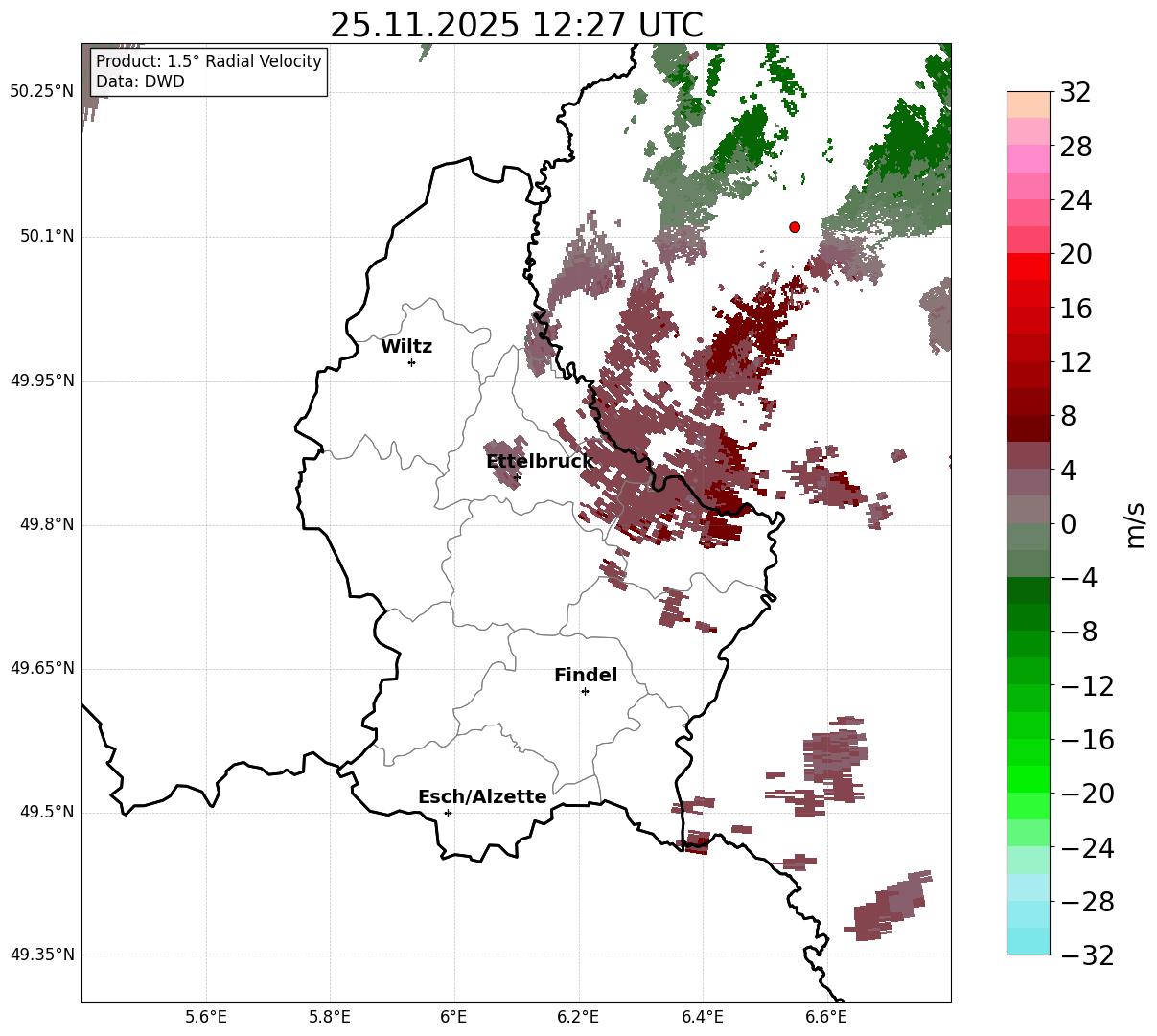Screen dimensions: 1157x1036
Task: Click the latitude label 49.35°N
Action: (42, 955)
